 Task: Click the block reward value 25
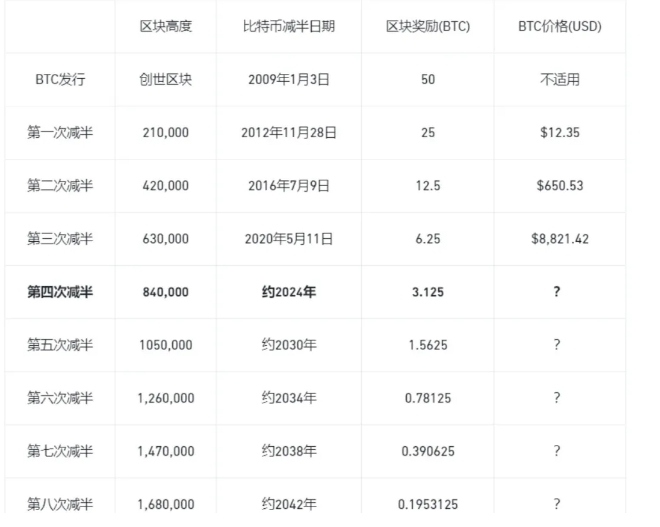(428, 133)
